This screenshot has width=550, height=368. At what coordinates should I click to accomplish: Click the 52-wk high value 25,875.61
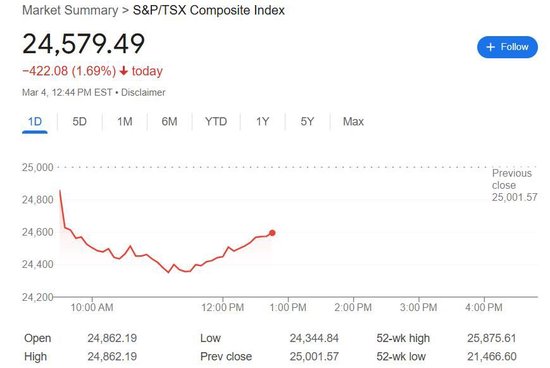(491, 338)
